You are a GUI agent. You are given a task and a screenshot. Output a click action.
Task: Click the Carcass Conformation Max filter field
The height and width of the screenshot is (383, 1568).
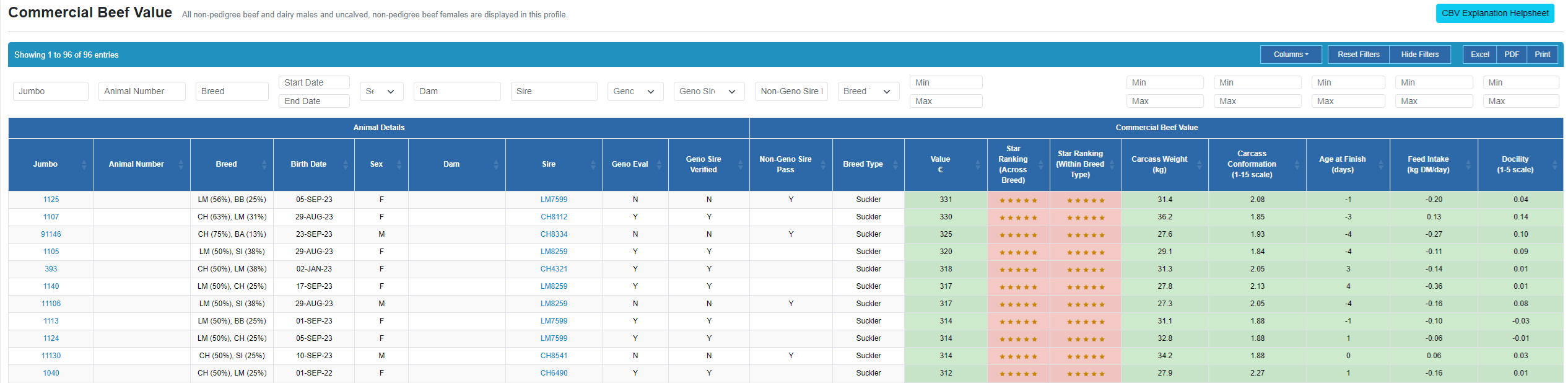[x=1258, y=101]
